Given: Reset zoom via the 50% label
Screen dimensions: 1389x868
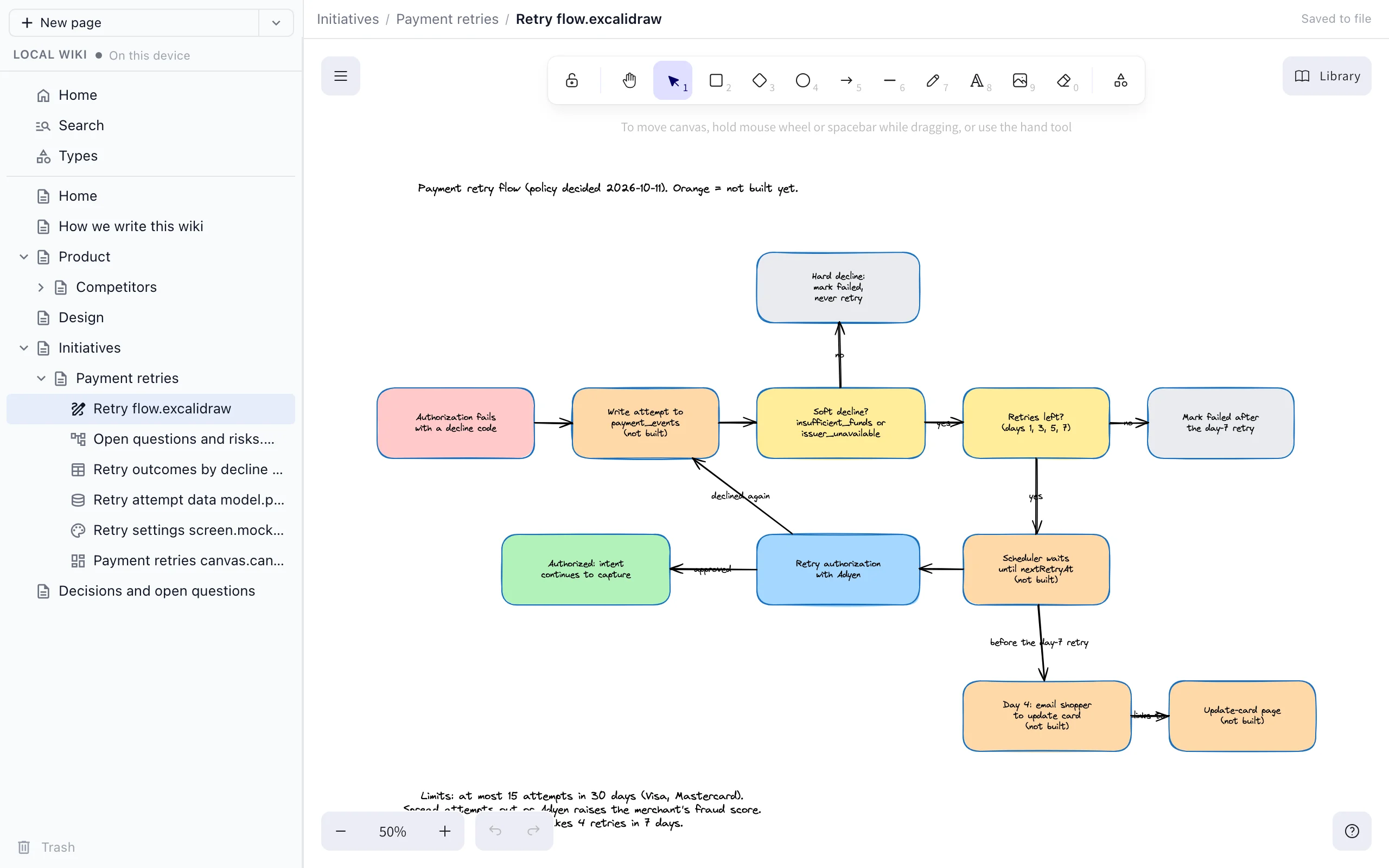Looking at the screenshot, I should [393, 831].
